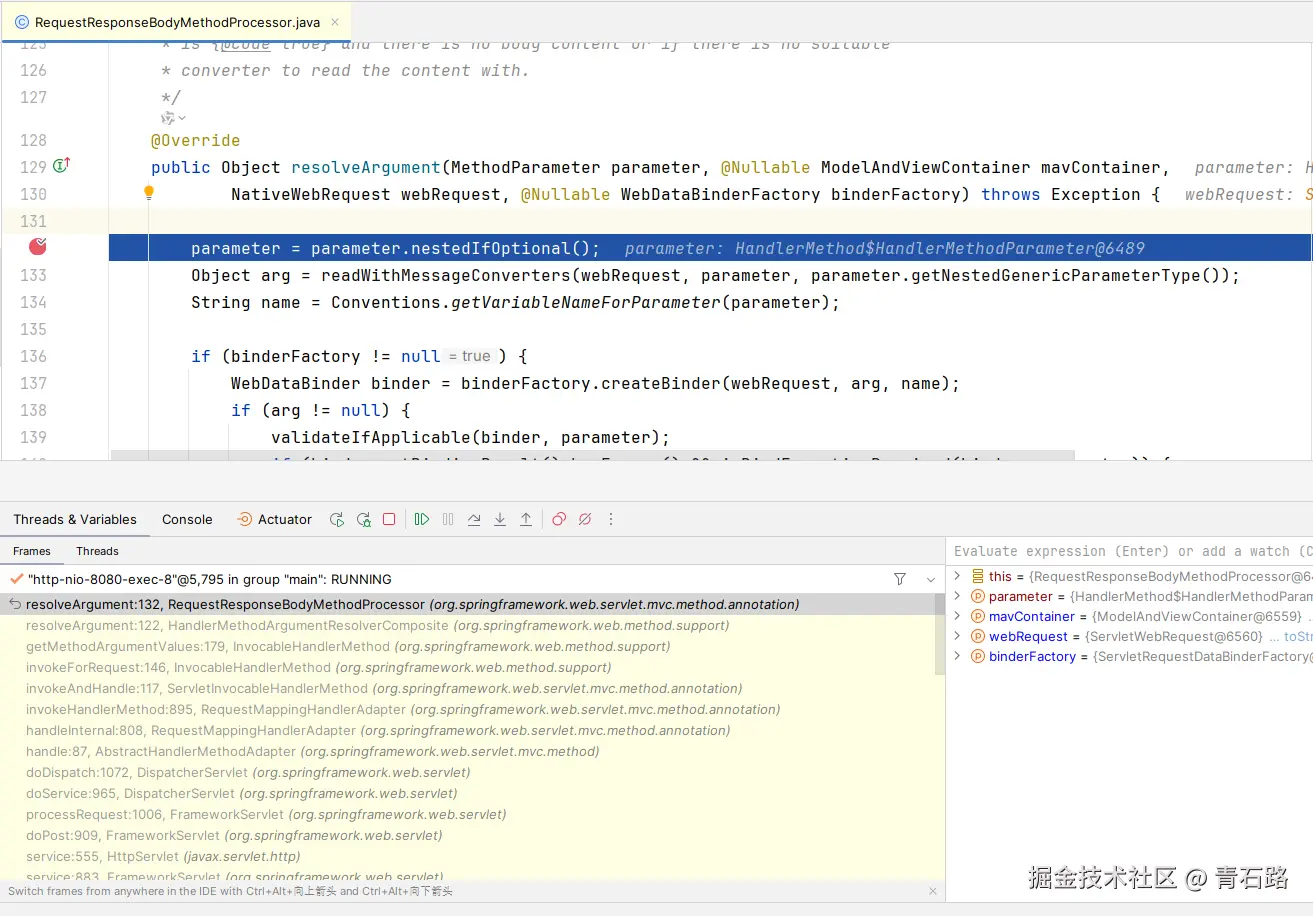
Task: Close the RequestResponseBodyMethodProcessor.java tab
Action: pos(335,22)
